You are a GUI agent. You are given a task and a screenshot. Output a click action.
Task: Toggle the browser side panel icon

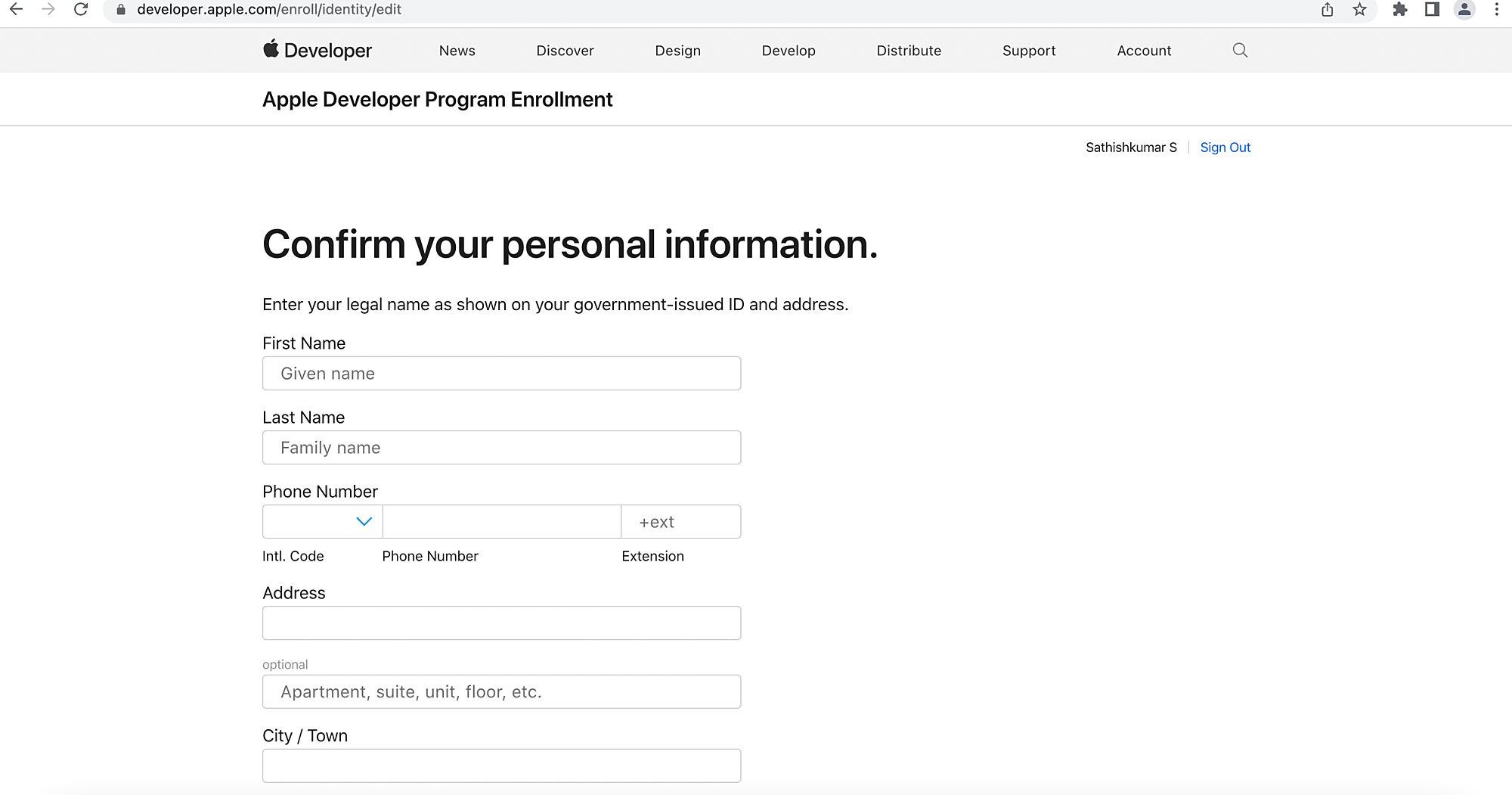click(x=1432, y=10)
